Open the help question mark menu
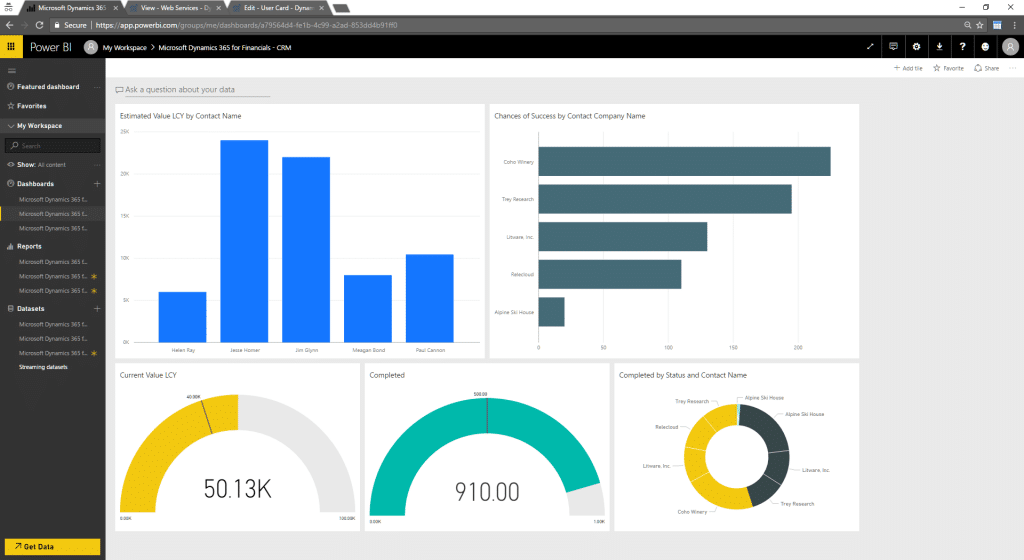This screenshot has height=560, width=1024. tap(962, 46)
